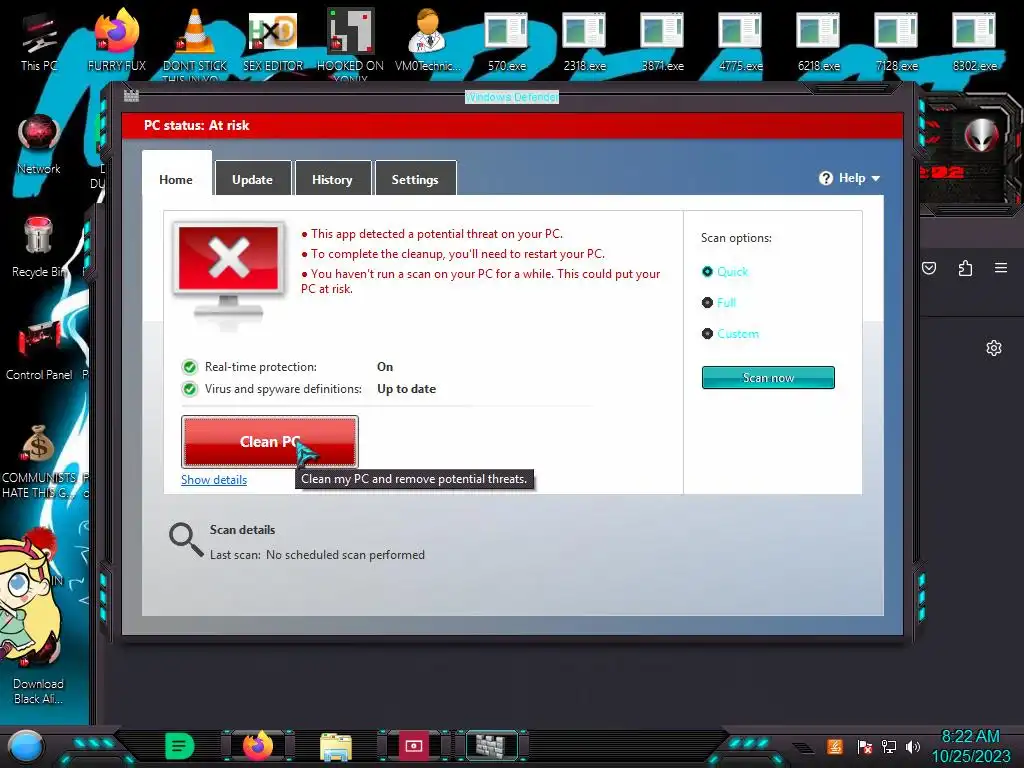Select the Quick scan option
This screenshot has width=1024, height=768.
[x=724, y=271]
